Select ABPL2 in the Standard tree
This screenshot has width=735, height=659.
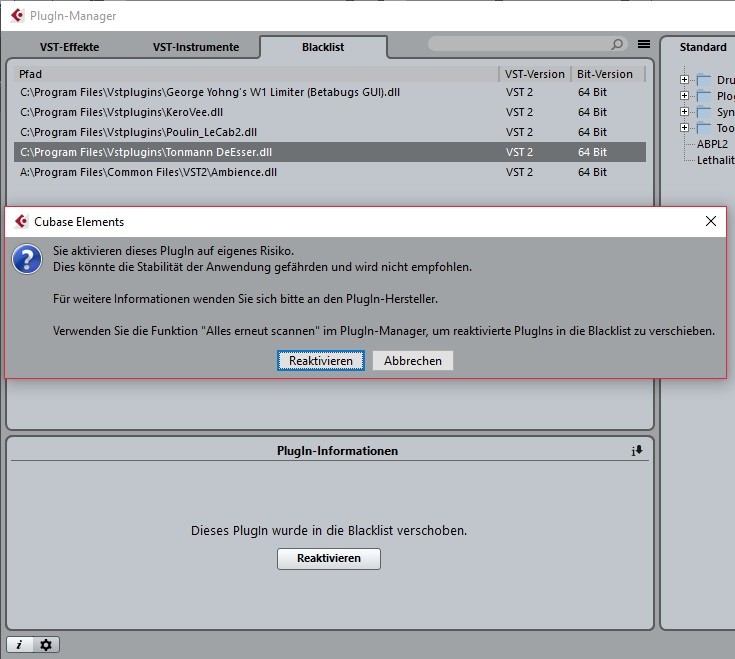712,144
